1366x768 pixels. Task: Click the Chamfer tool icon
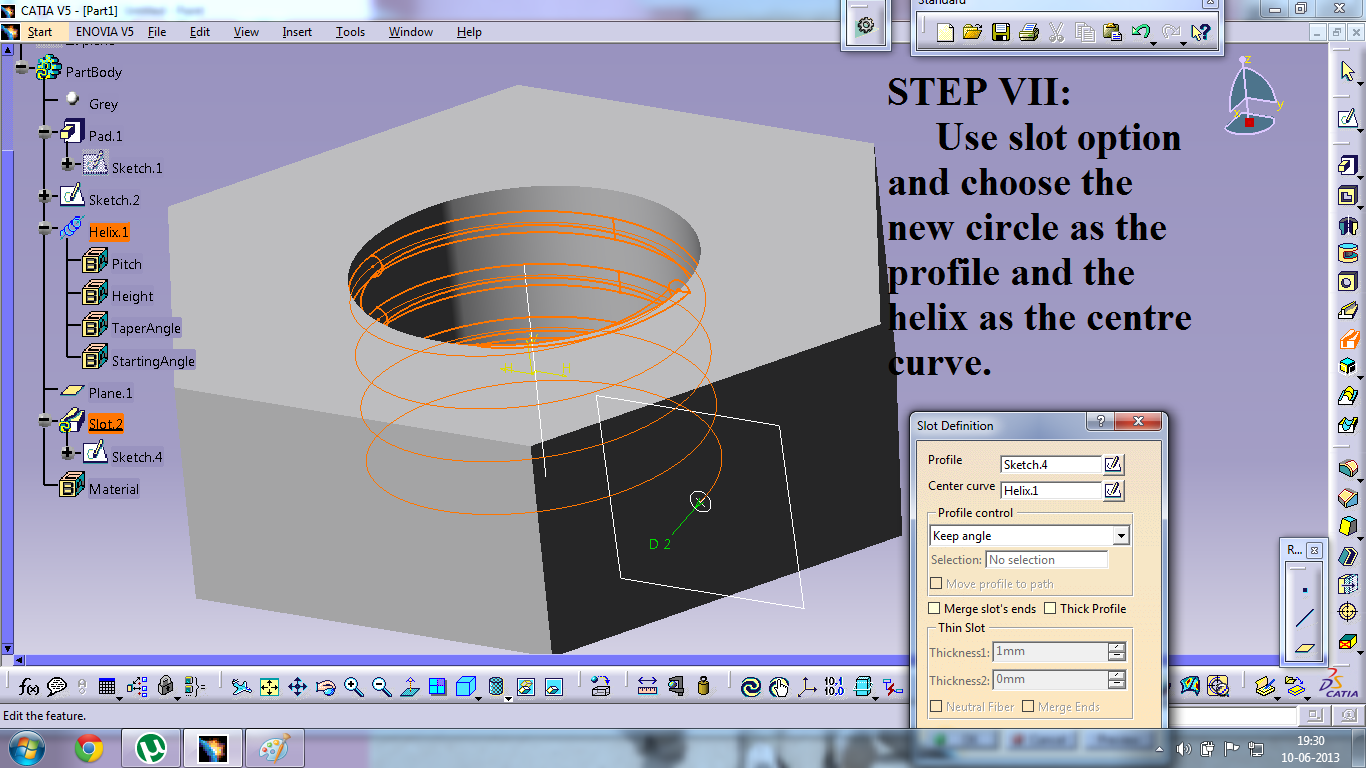click(1347, 496)
